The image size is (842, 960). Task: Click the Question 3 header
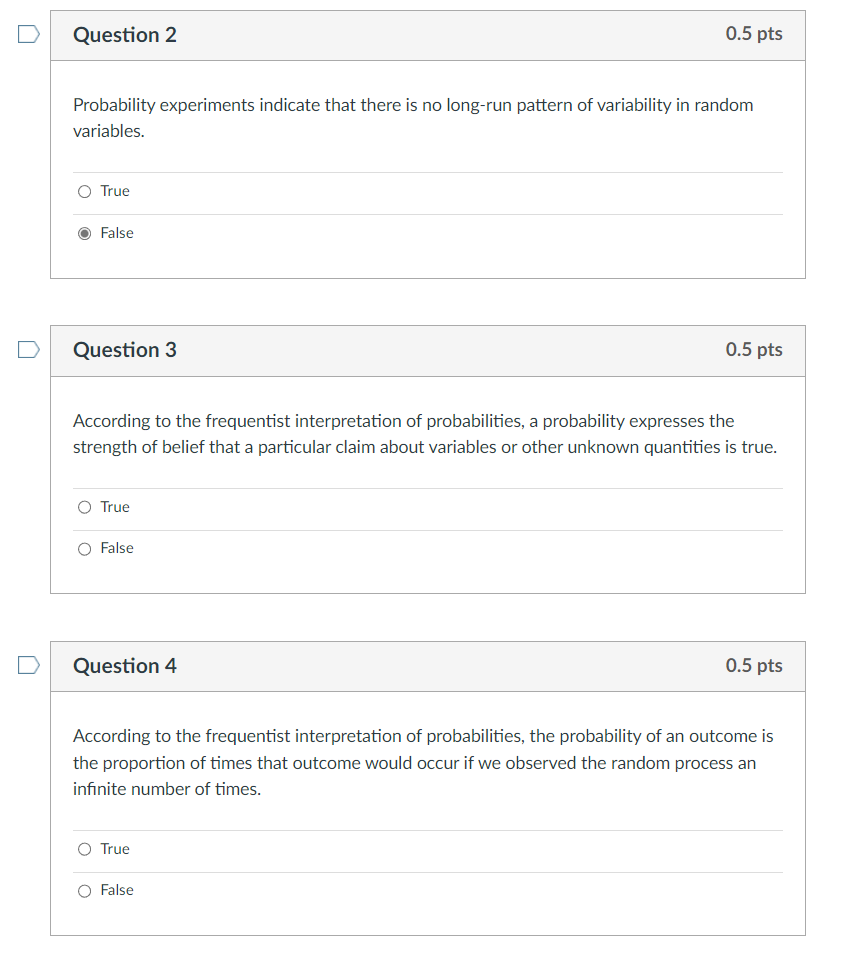[x=125, y=350]
